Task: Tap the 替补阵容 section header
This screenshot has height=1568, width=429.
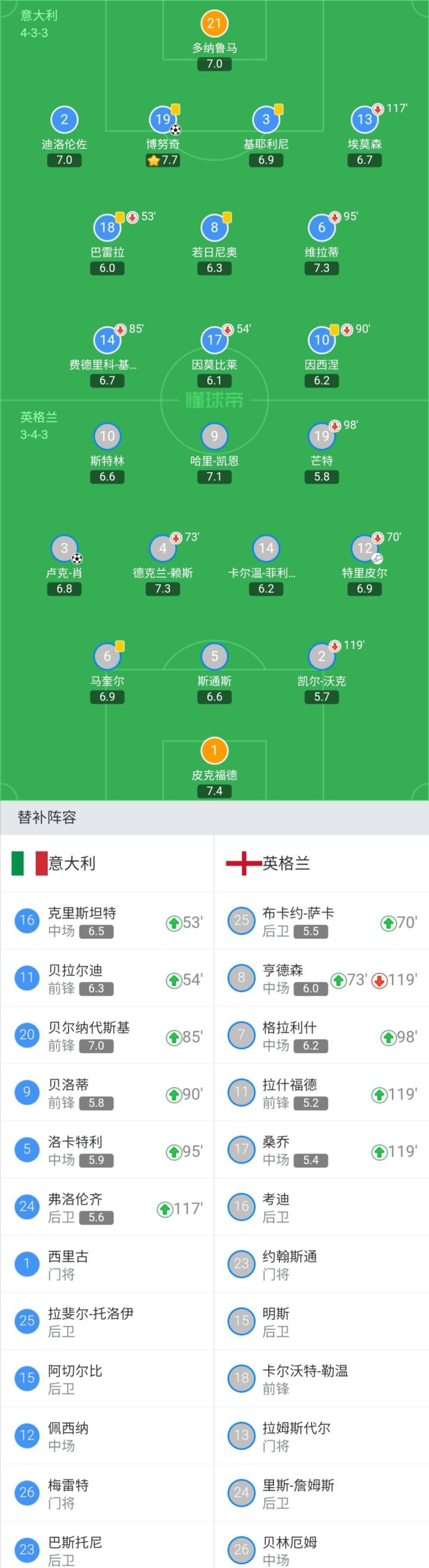Action: [47, 817]
